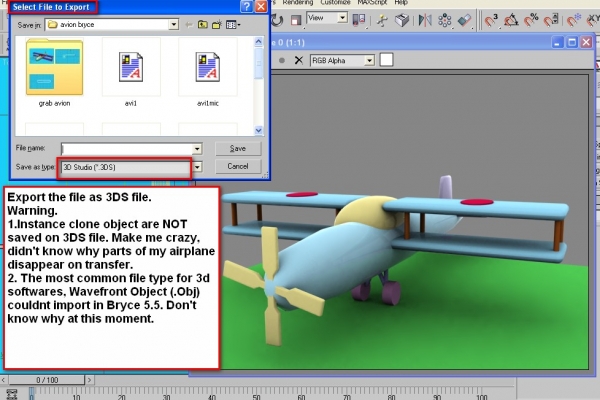Screen dimensions: 600x400
Task: Open the Mirror tool
Action: tap(425, 20)
